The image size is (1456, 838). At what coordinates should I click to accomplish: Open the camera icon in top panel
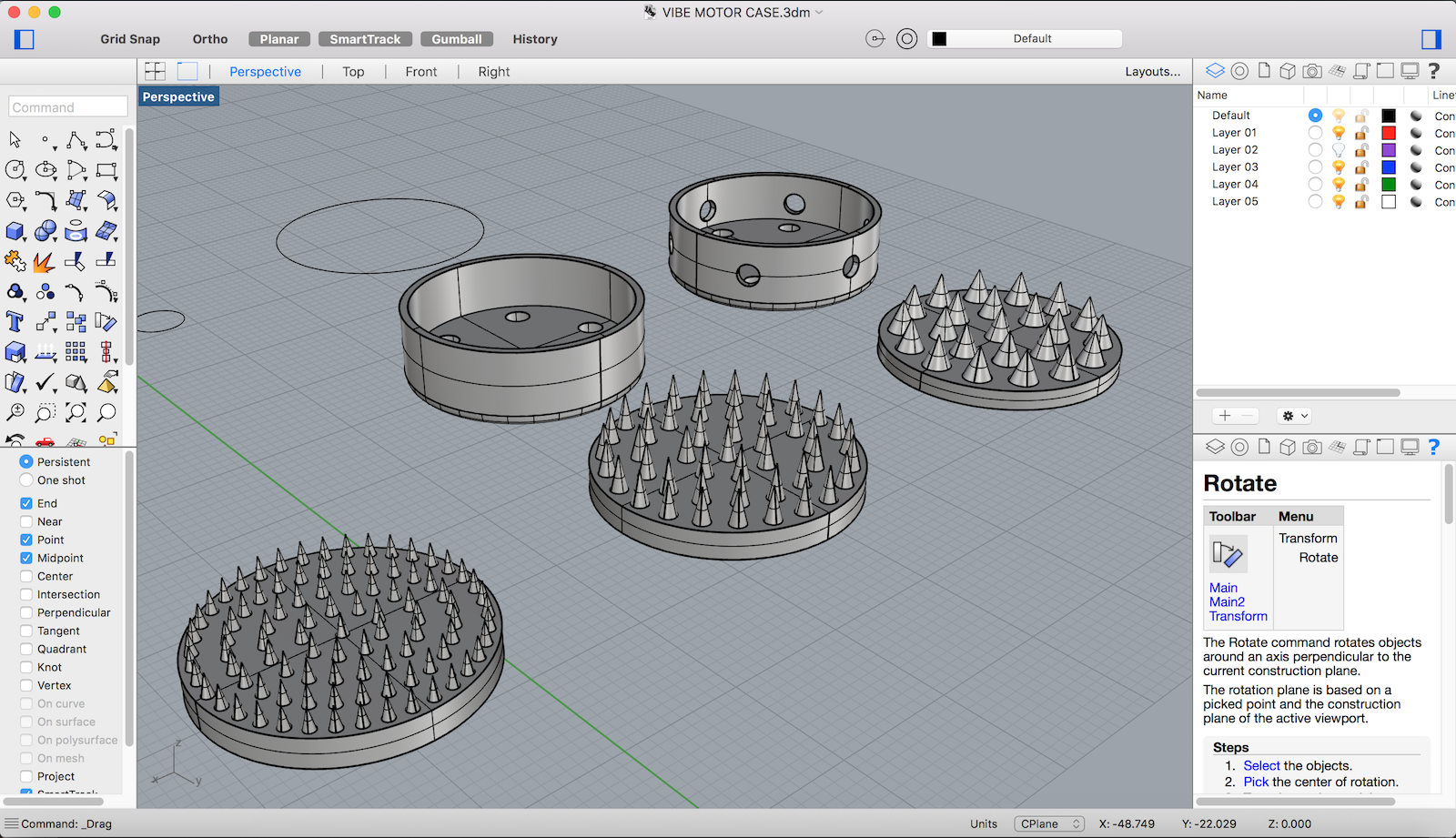click(1312, 71)
